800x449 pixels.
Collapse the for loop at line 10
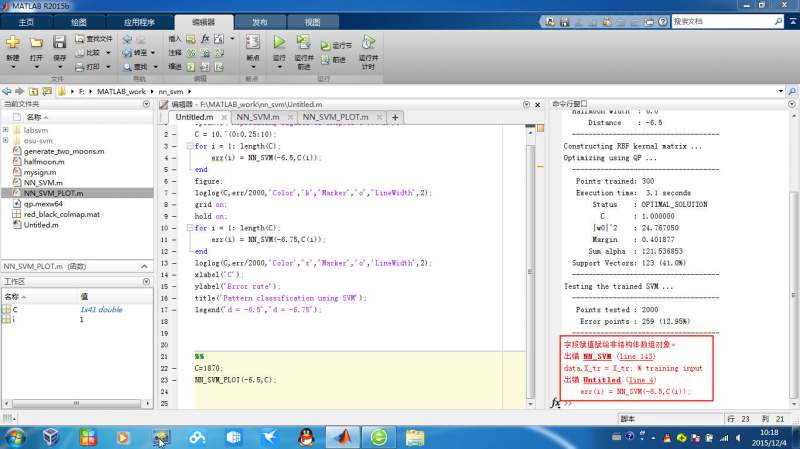pos(190,228)
